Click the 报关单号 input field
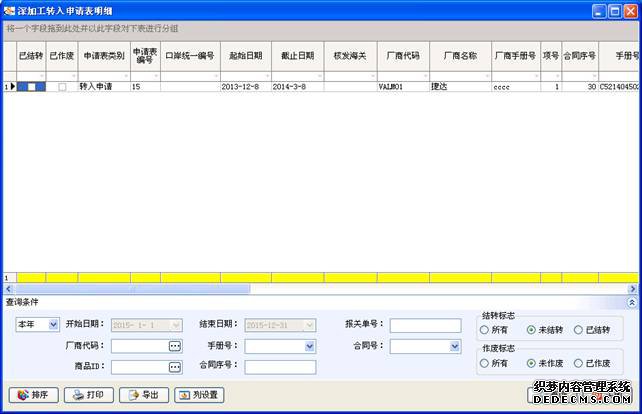Viewport: 642px width, 414px height. point(425,325)
